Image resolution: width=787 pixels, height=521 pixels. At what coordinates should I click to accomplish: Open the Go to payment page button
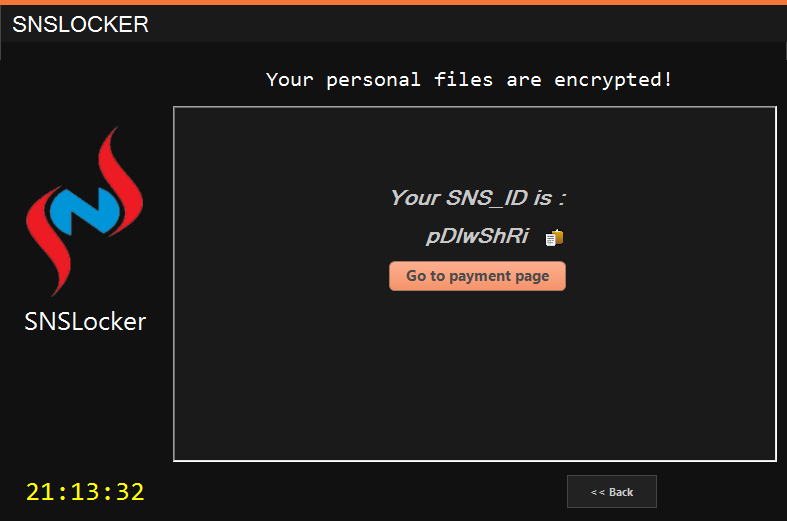point(477,276)
